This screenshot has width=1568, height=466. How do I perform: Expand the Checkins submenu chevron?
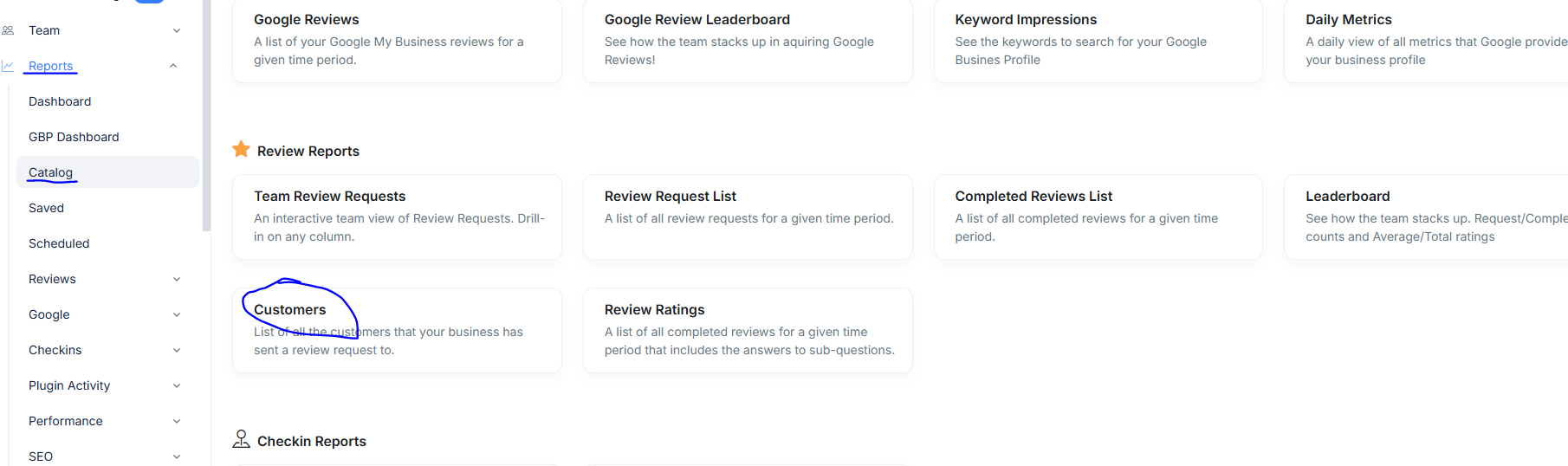tap(177, 350)
